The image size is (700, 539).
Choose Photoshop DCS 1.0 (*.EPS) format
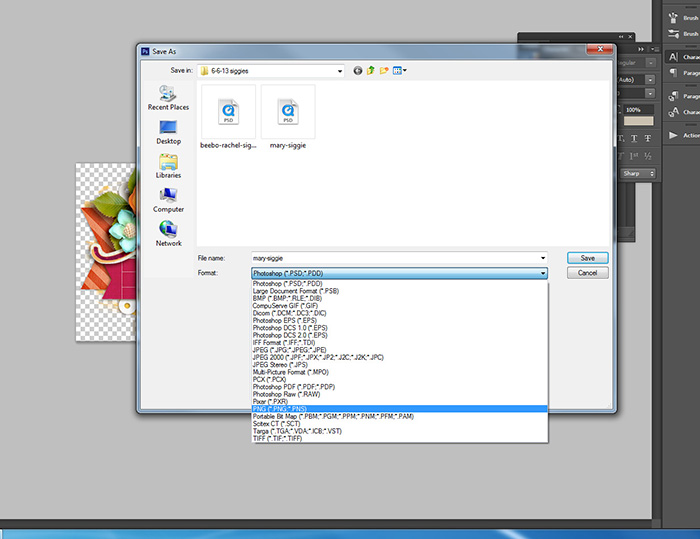pos(399,328)
